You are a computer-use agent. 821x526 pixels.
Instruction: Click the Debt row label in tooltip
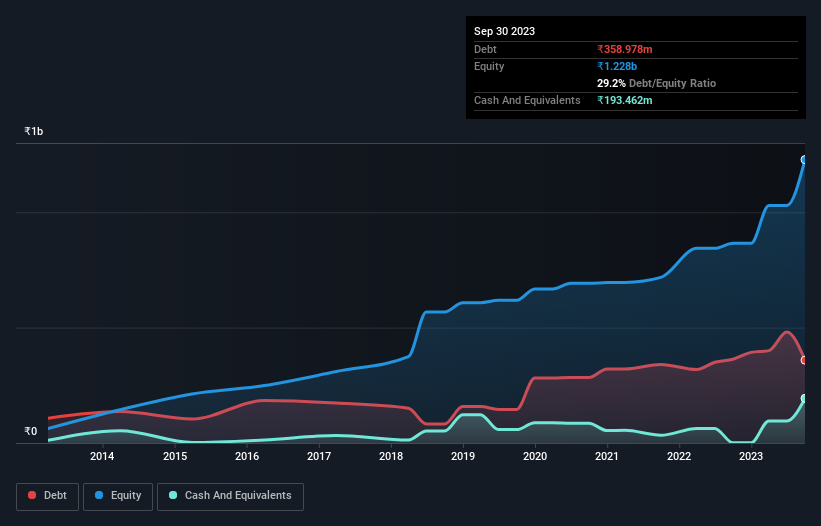point(485,49)
